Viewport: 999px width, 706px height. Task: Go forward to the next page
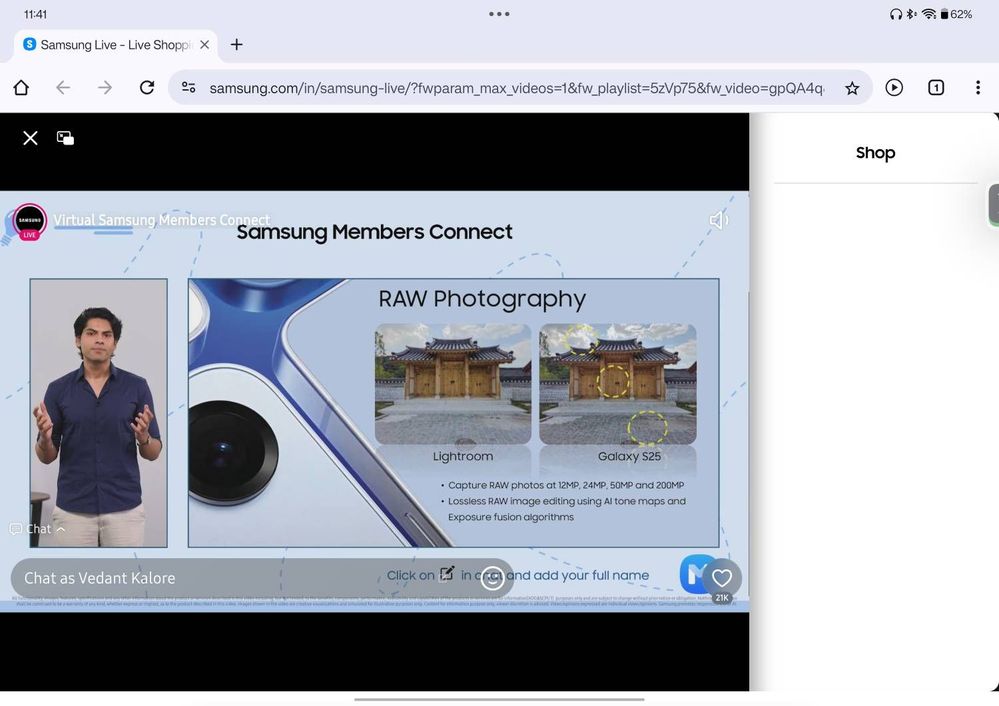pyautogui.click(x=105, y=87)
